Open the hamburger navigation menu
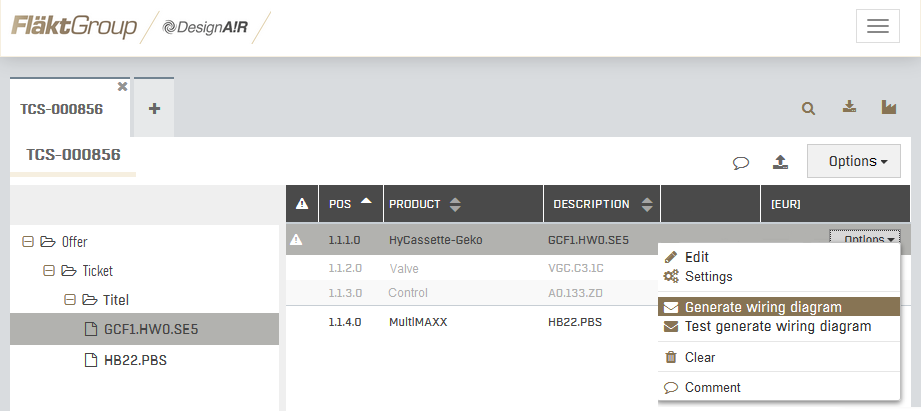The image size is (921, 411). (x=877, y=27)
